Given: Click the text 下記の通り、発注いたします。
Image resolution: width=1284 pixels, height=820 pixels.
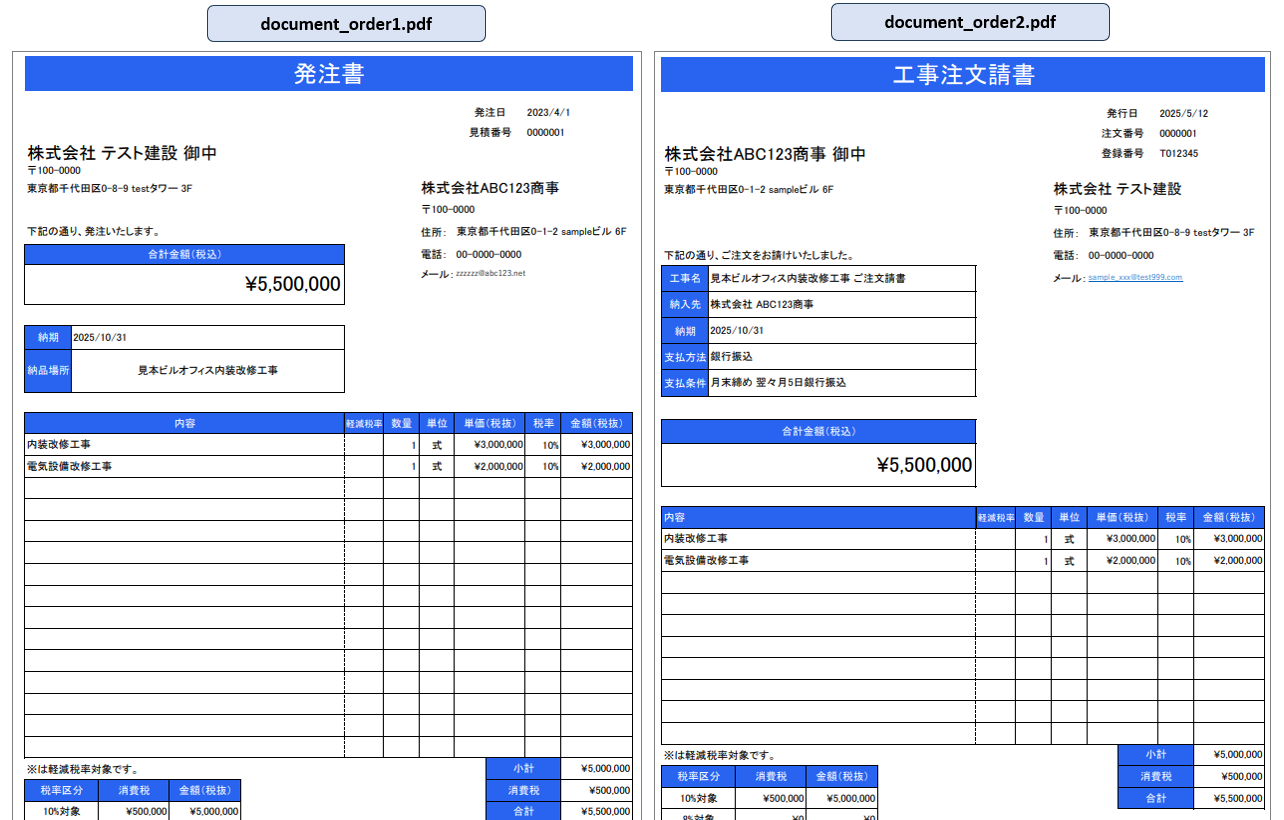Looking at the screenshot, I should click(94, 232).
